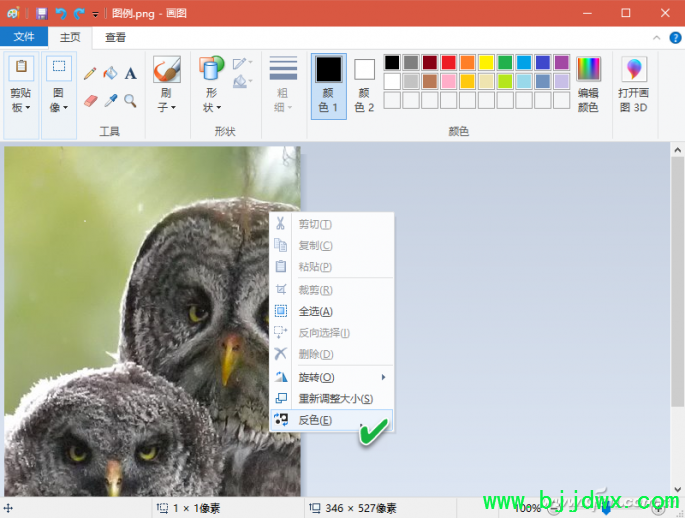Pick the dark red color swatch

point(430,62)
